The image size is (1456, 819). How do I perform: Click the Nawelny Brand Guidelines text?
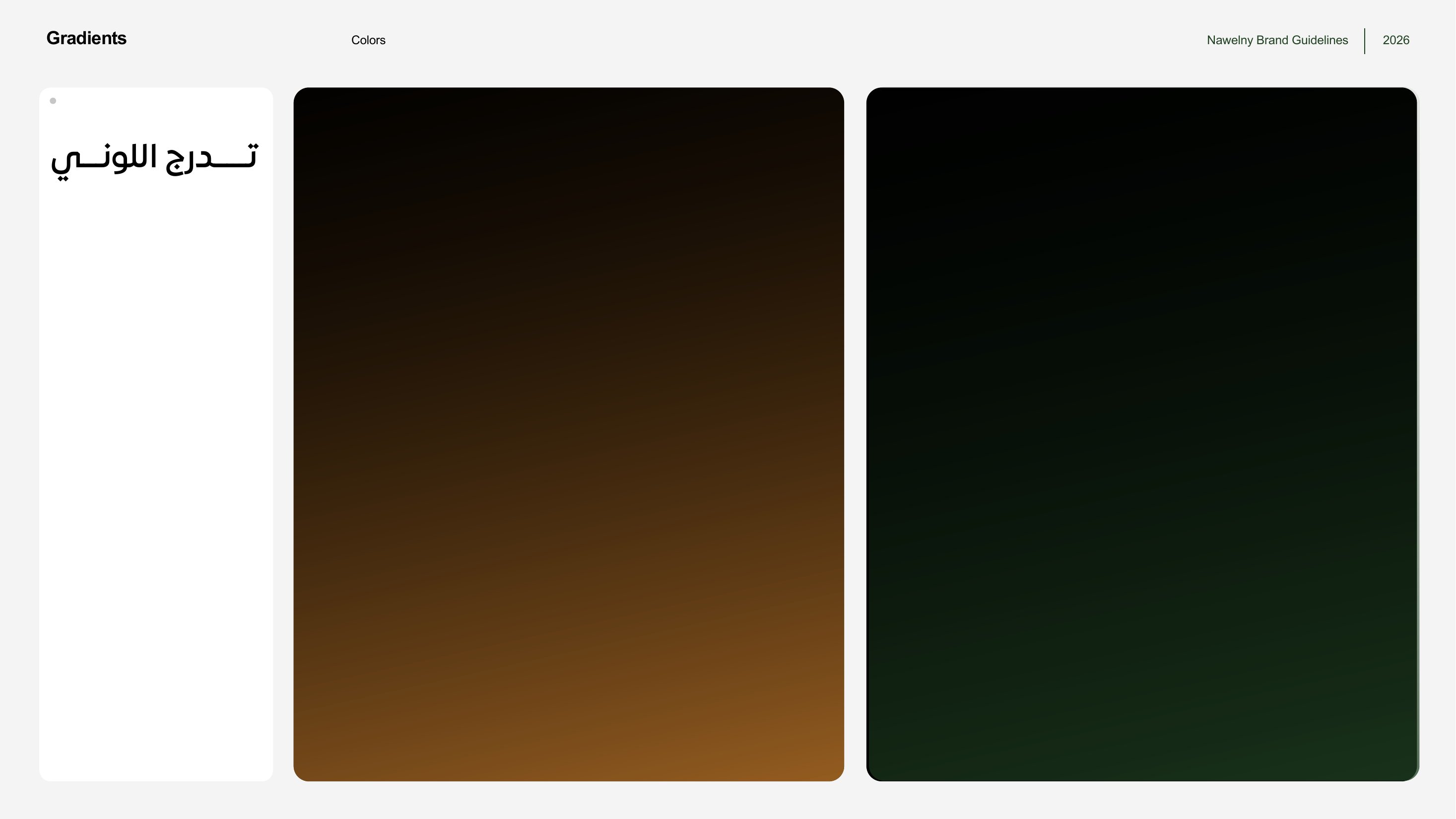(x=1277, y=40)
